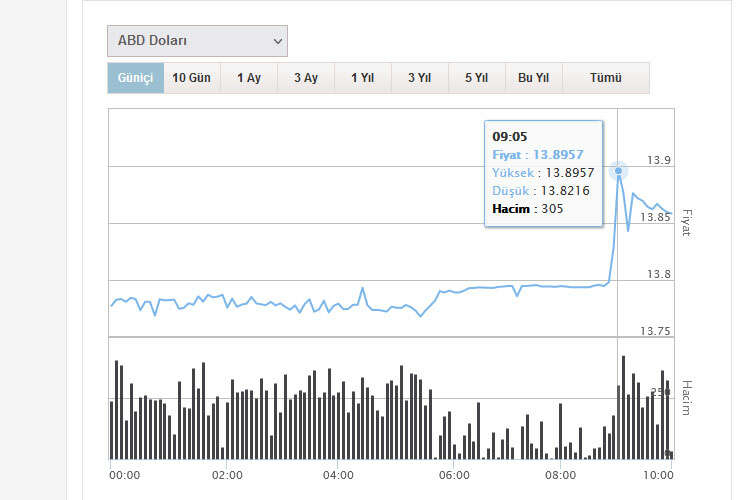The image size is (750, 500).
Task: Show all data with Tümü
Action: (605, 78)
